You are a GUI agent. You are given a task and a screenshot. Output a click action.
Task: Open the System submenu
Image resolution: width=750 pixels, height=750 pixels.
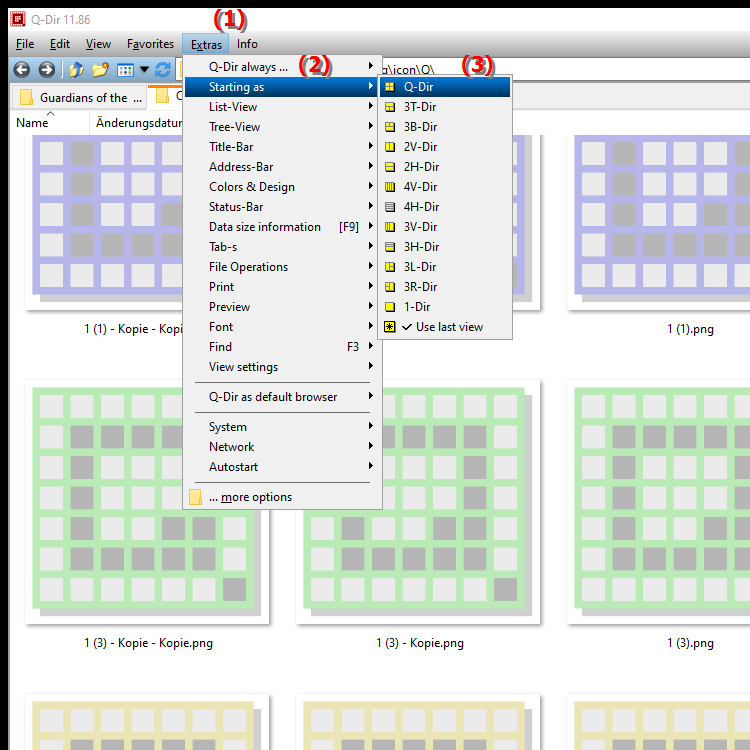tap(282, 427)
